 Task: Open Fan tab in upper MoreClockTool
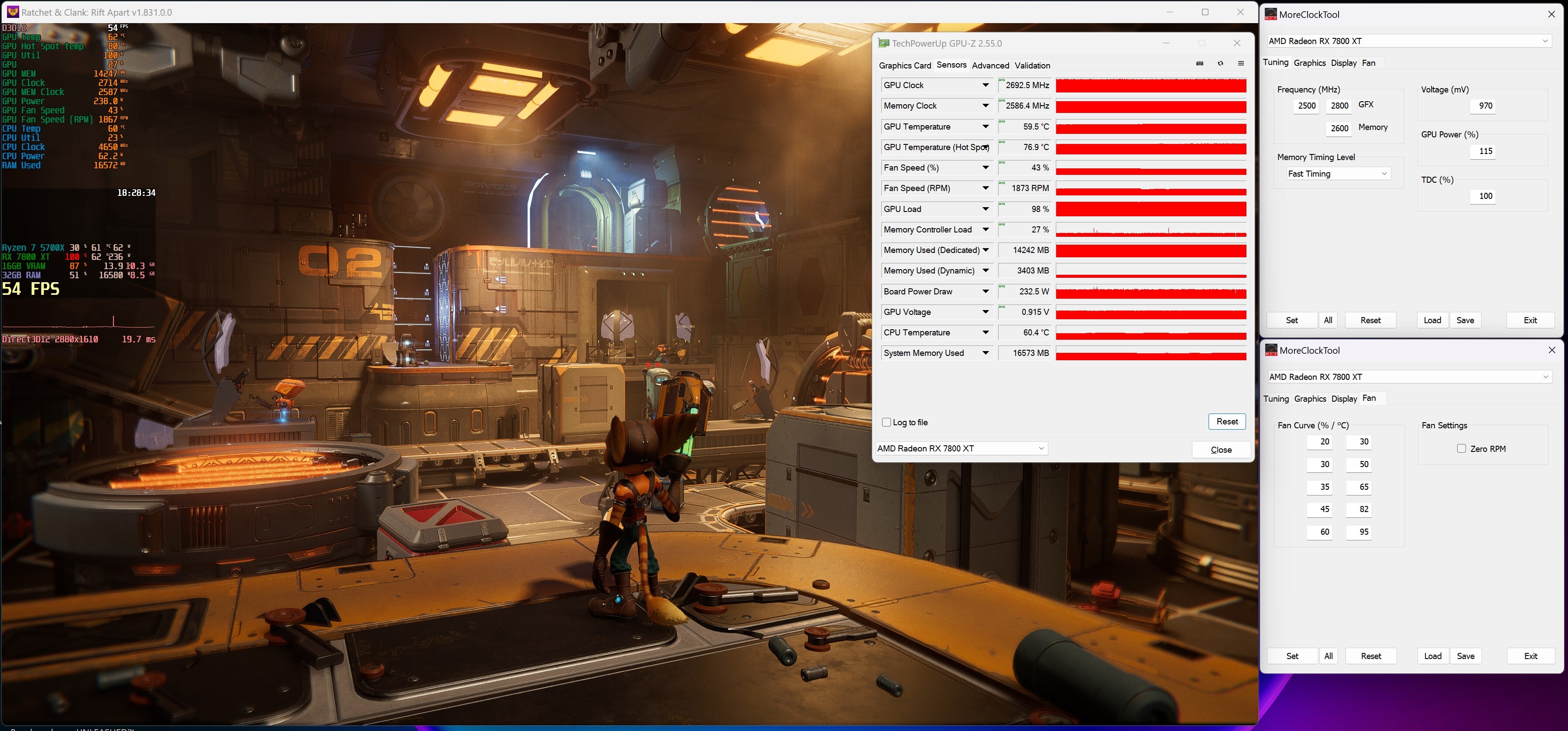click(1368, 63)
